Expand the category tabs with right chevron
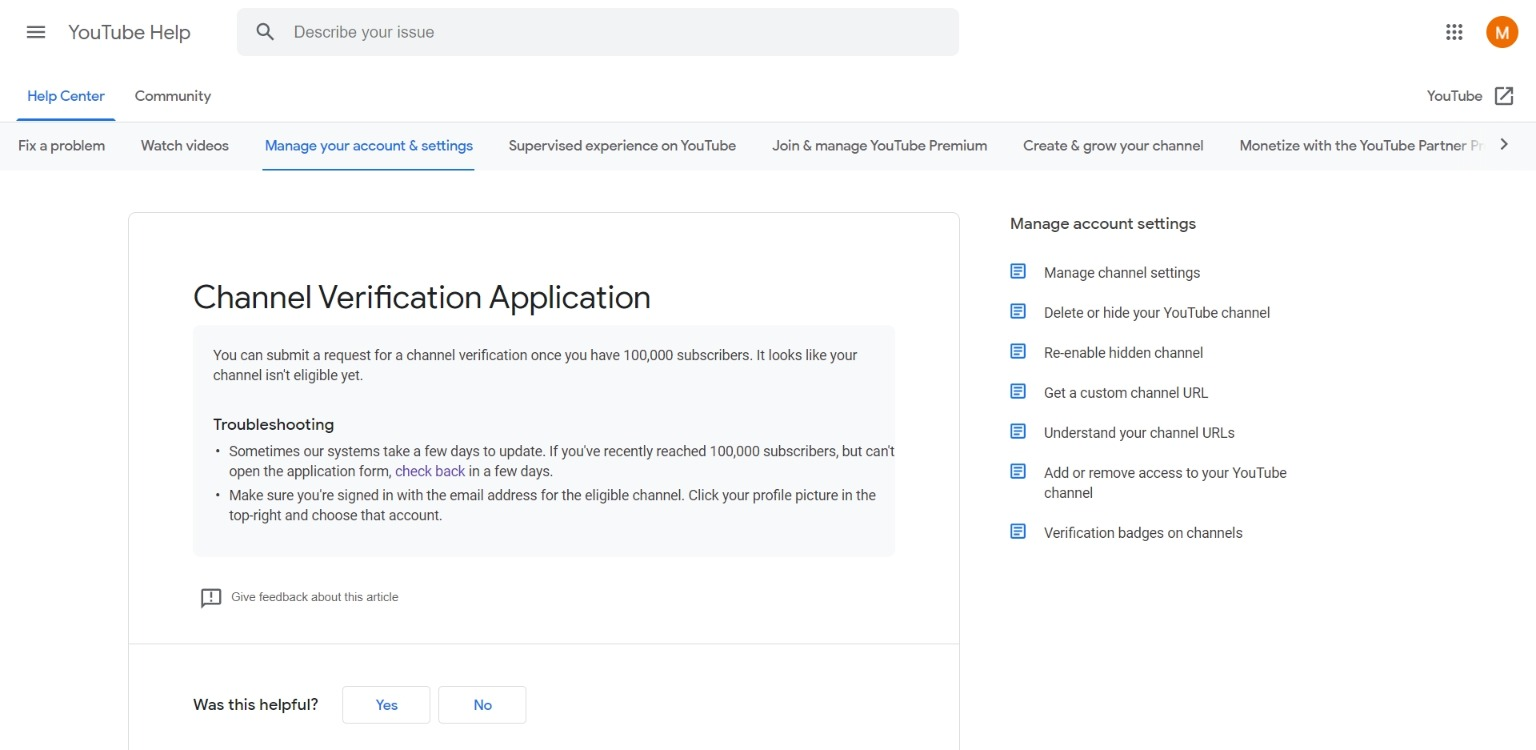Viewport: 1536px width, 750px height. (x=1504, y=145)
